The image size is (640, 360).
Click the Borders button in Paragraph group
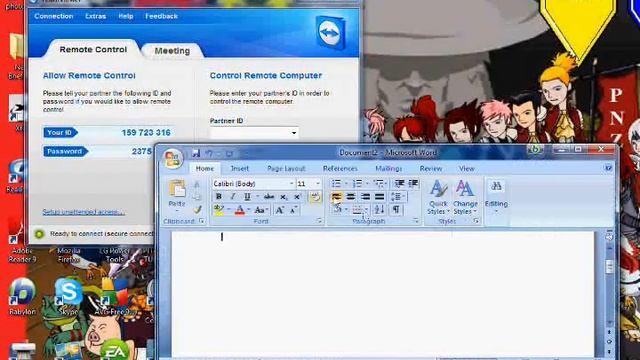tap(357, 210)
